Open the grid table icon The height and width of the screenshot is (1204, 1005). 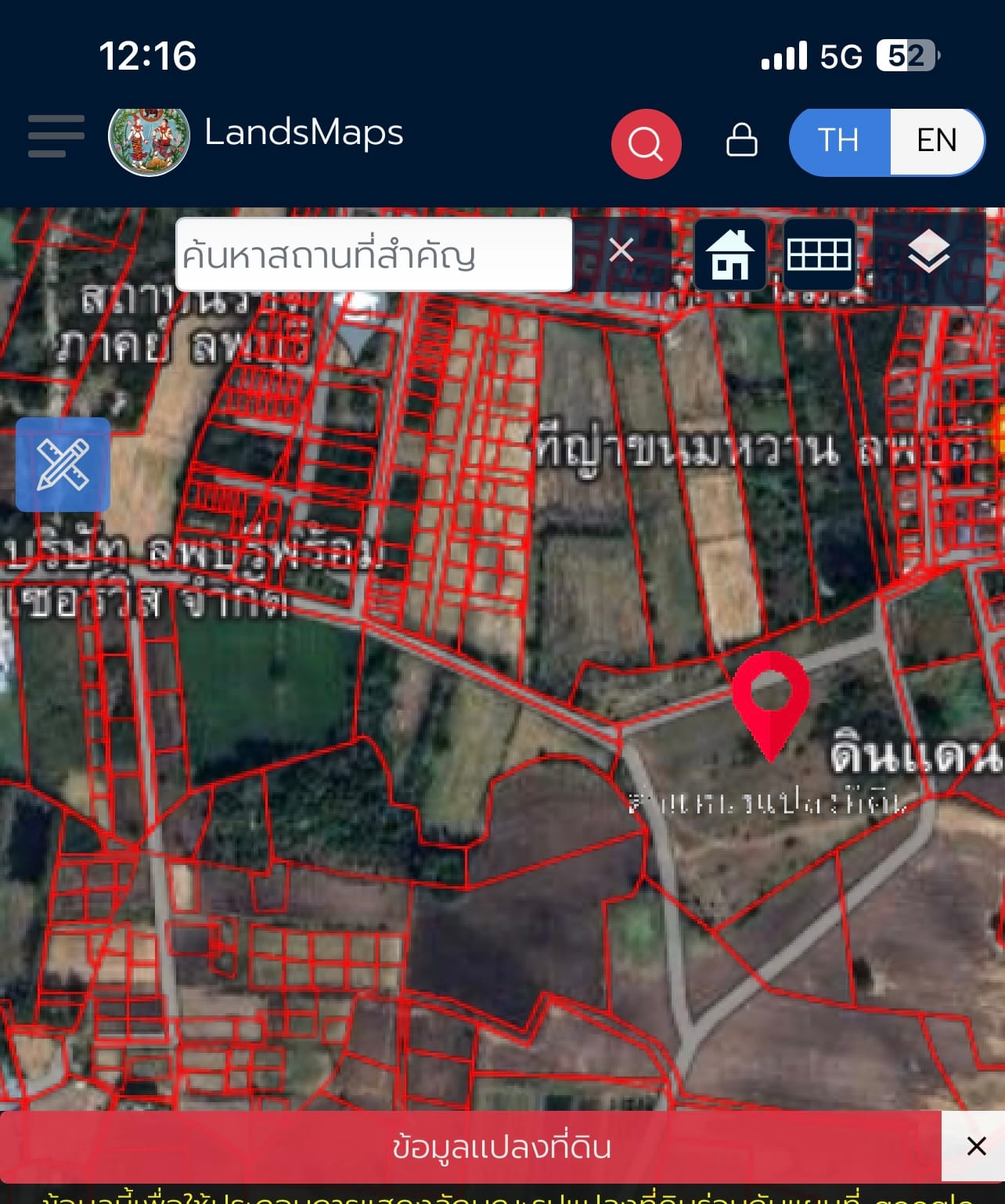pos(819,254)
